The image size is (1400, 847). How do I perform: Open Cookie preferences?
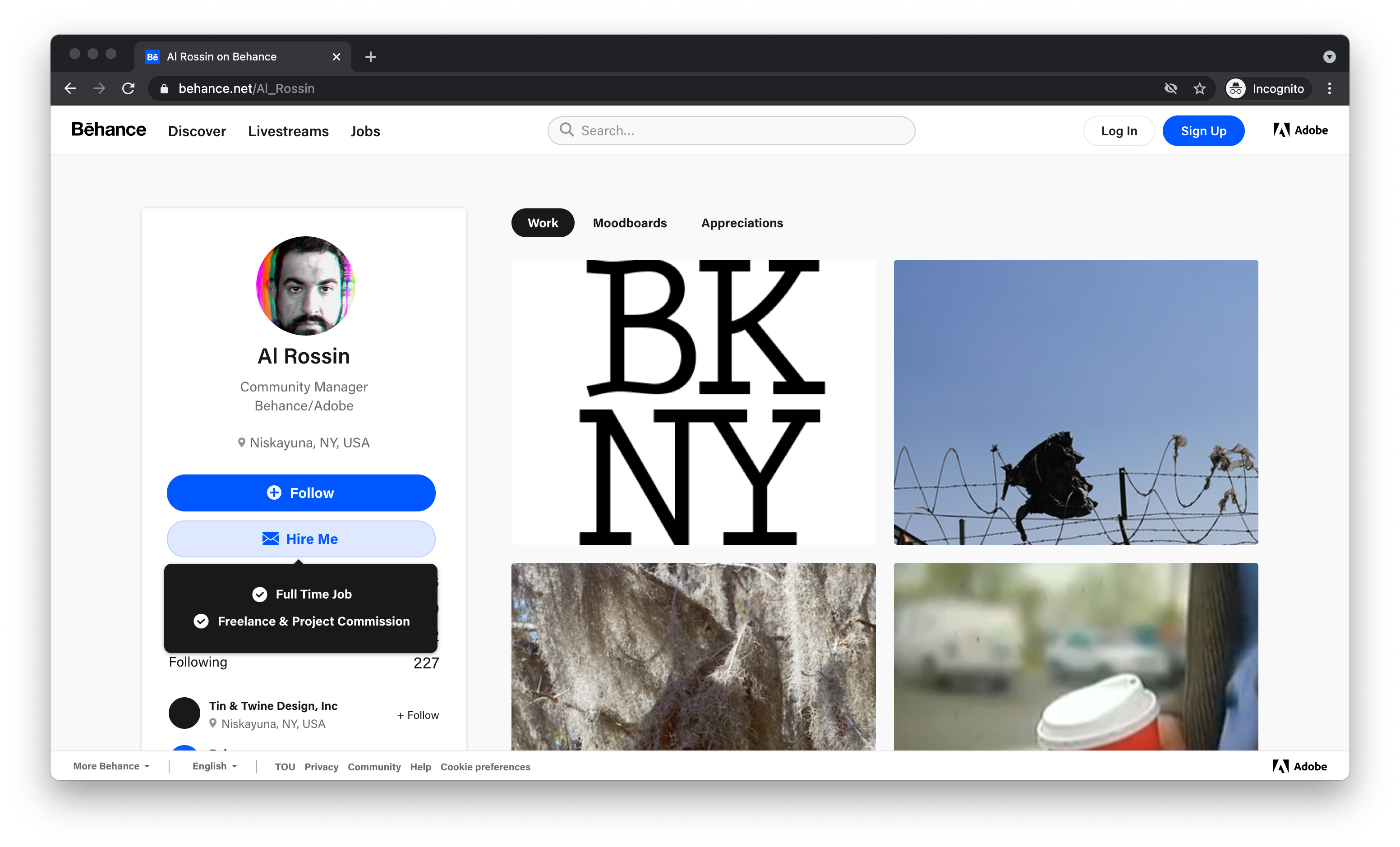(x=485, y=767)
